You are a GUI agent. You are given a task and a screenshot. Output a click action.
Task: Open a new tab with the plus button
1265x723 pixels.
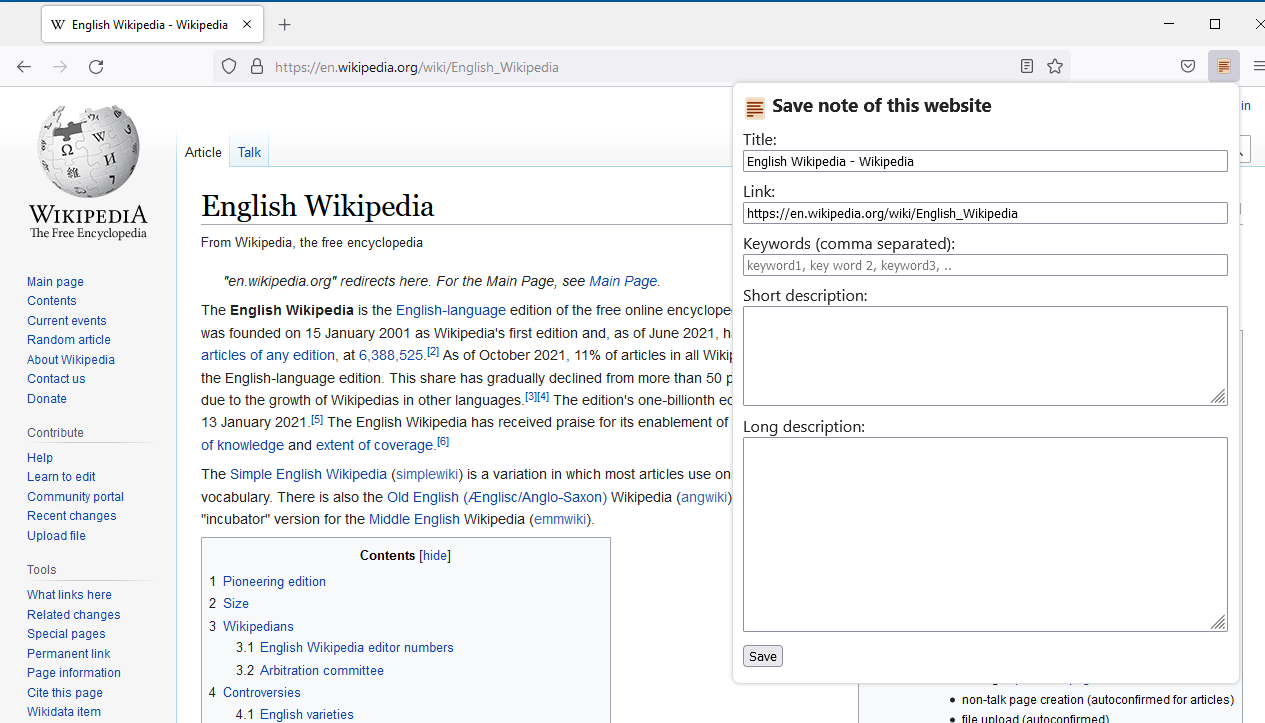(x=287, y=23)
